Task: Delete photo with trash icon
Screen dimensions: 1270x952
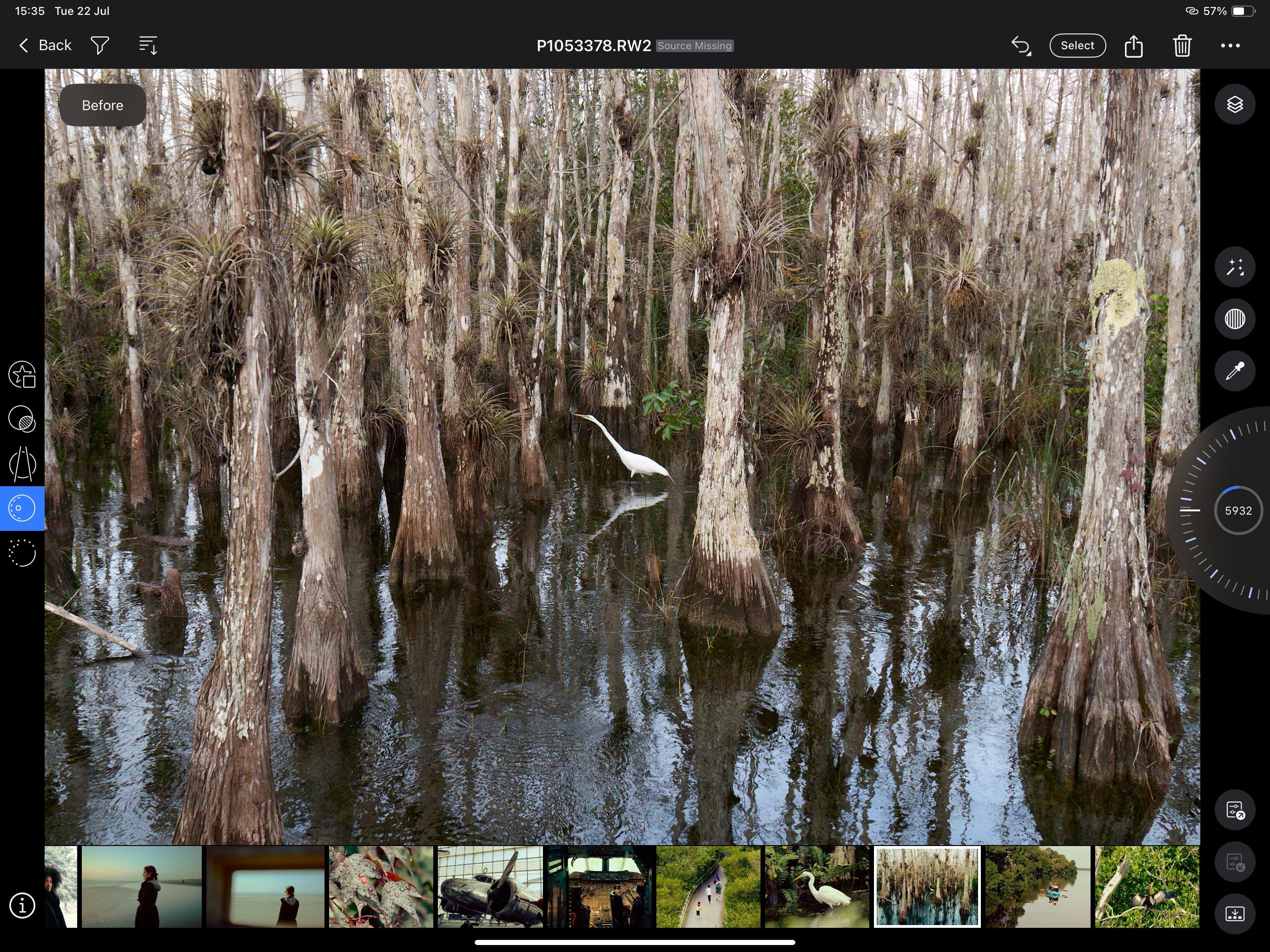Action: tap(1182, 46)
